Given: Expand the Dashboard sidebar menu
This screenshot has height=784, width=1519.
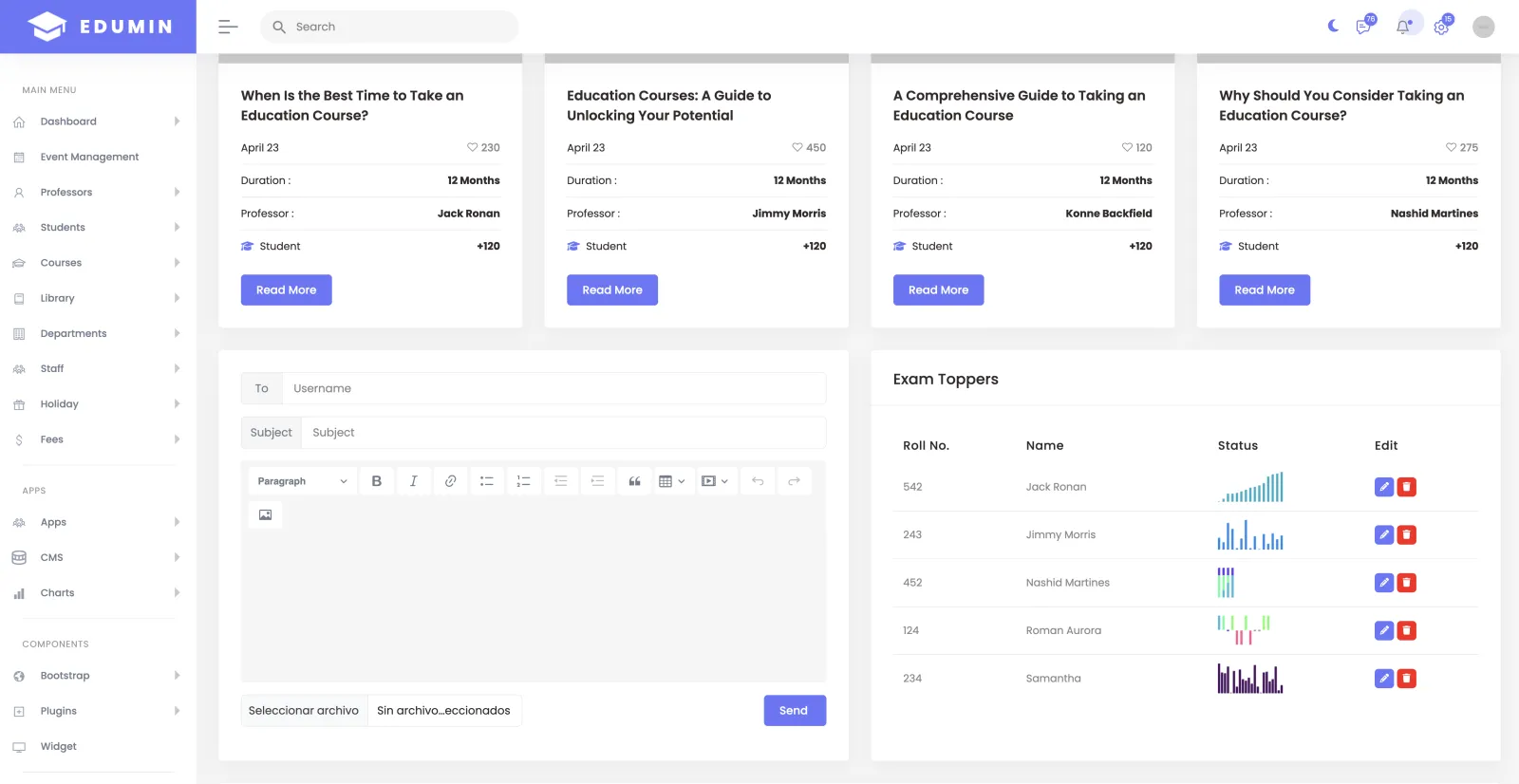Looking at the screenshot, I should 98,121.
